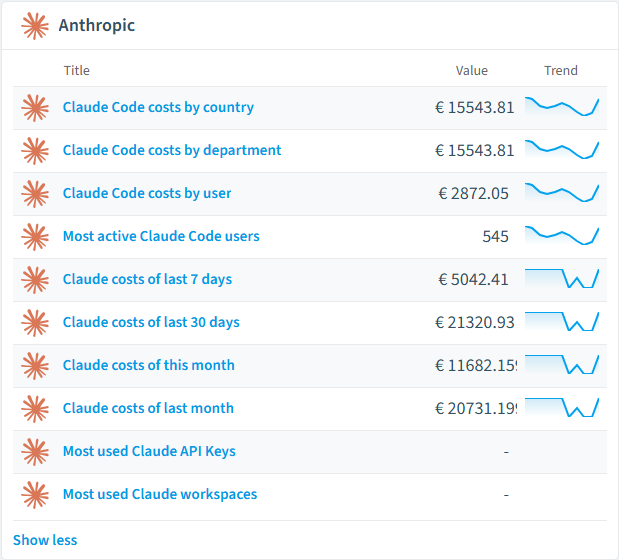The image size is (619, 560).
Task: Click the icon beside Most used Claude API Keys
Action: pyautogui.click(x=35, y=452)
